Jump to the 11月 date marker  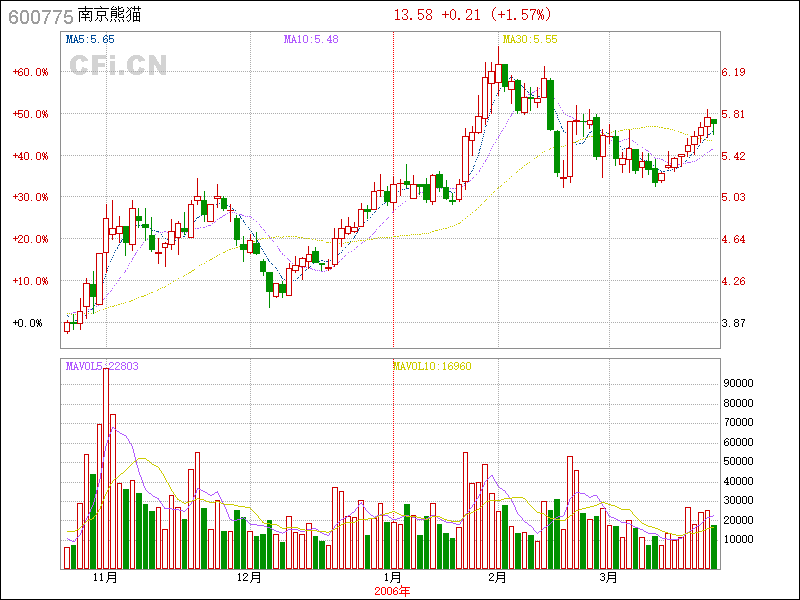(x=105, y=578)
